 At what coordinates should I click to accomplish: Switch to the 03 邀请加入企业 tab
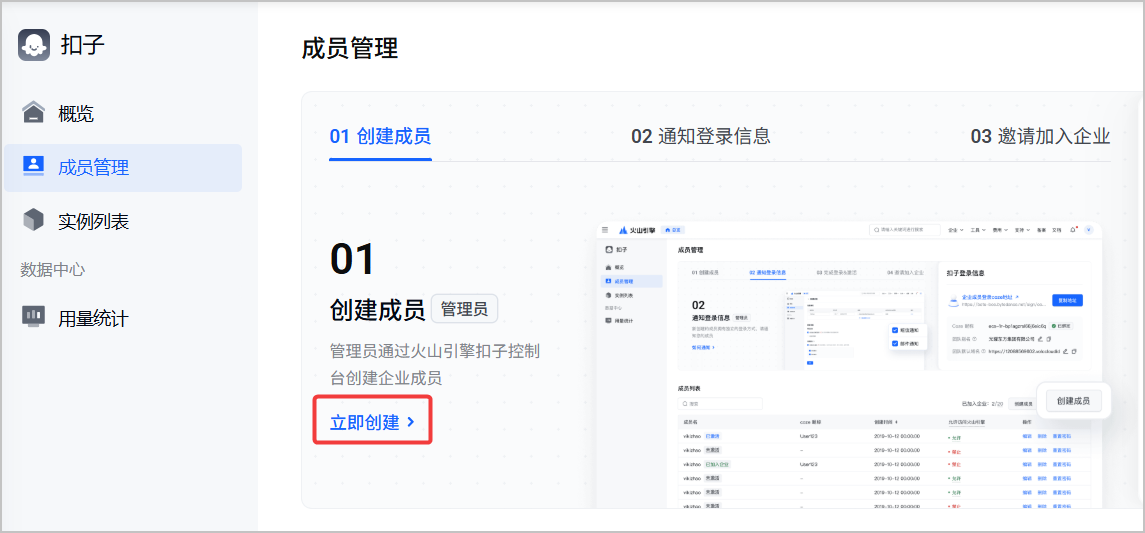(x=1040, y=137)
